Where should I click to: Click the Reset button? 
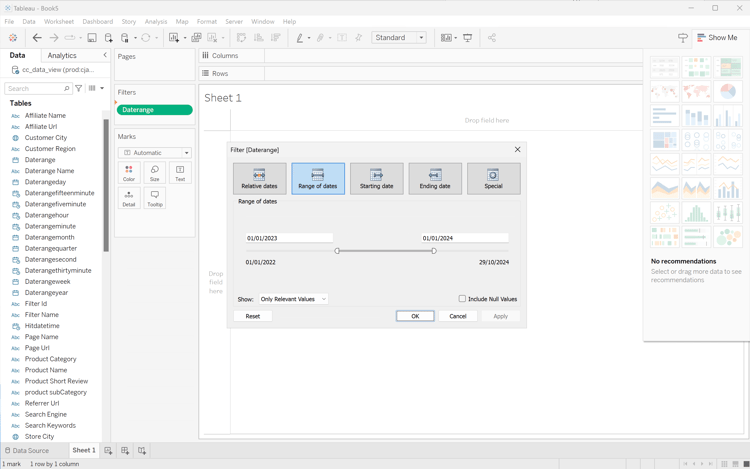pos(252,316)
